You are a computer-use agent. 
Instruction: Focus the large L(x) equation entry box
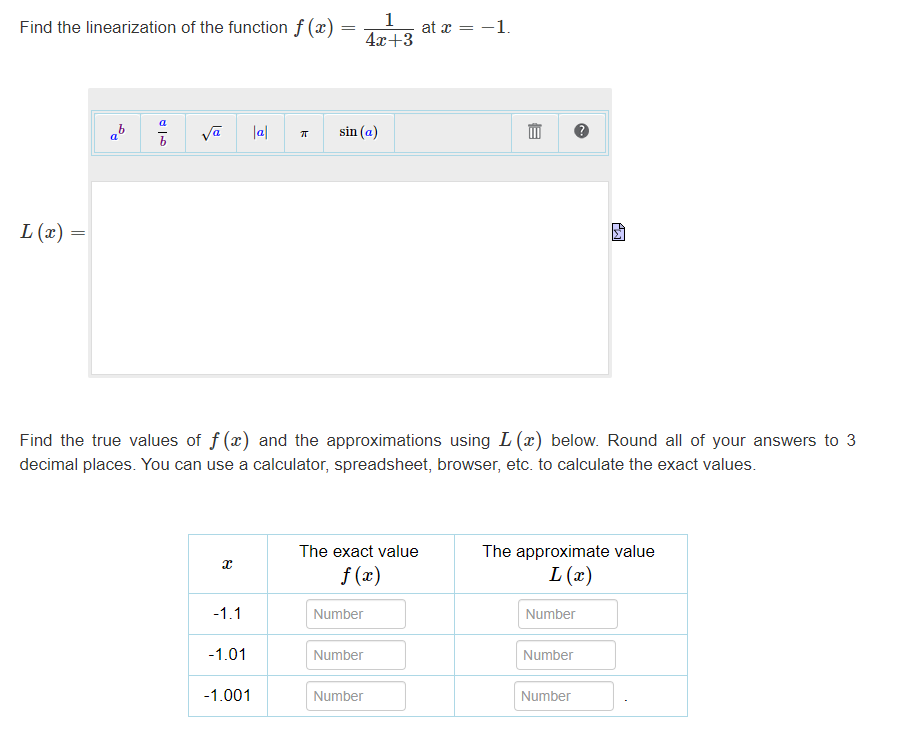(x=349, y=276)
